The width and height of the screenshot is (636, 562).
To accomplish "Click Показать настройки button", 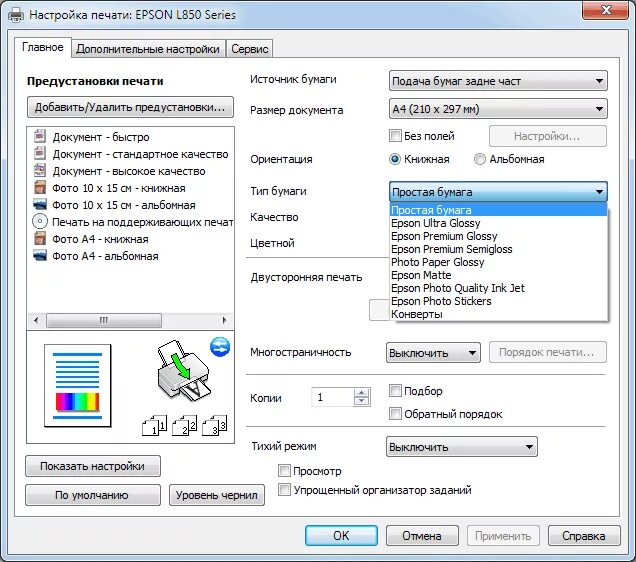I will point(93,466).
